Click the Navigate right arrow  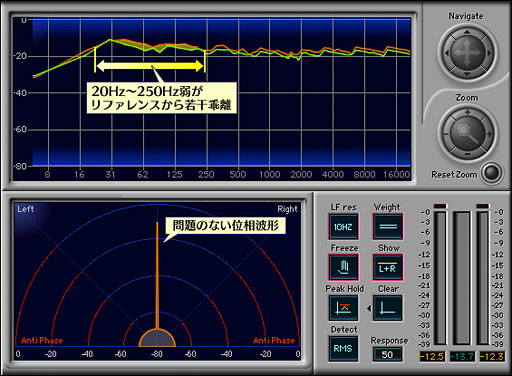pyautogui.click(x=489, y=53)
